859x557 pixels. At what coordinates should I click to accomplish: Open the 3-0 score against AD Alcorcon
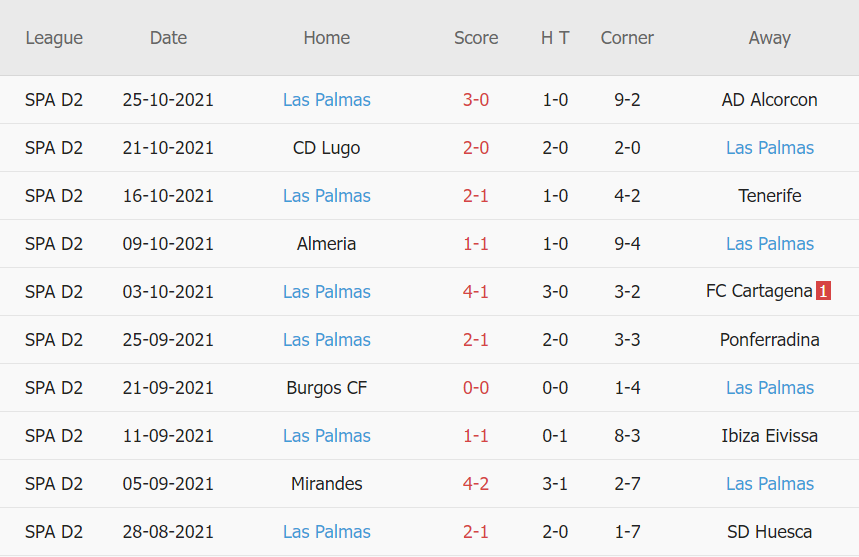click(x=475, y=100)
